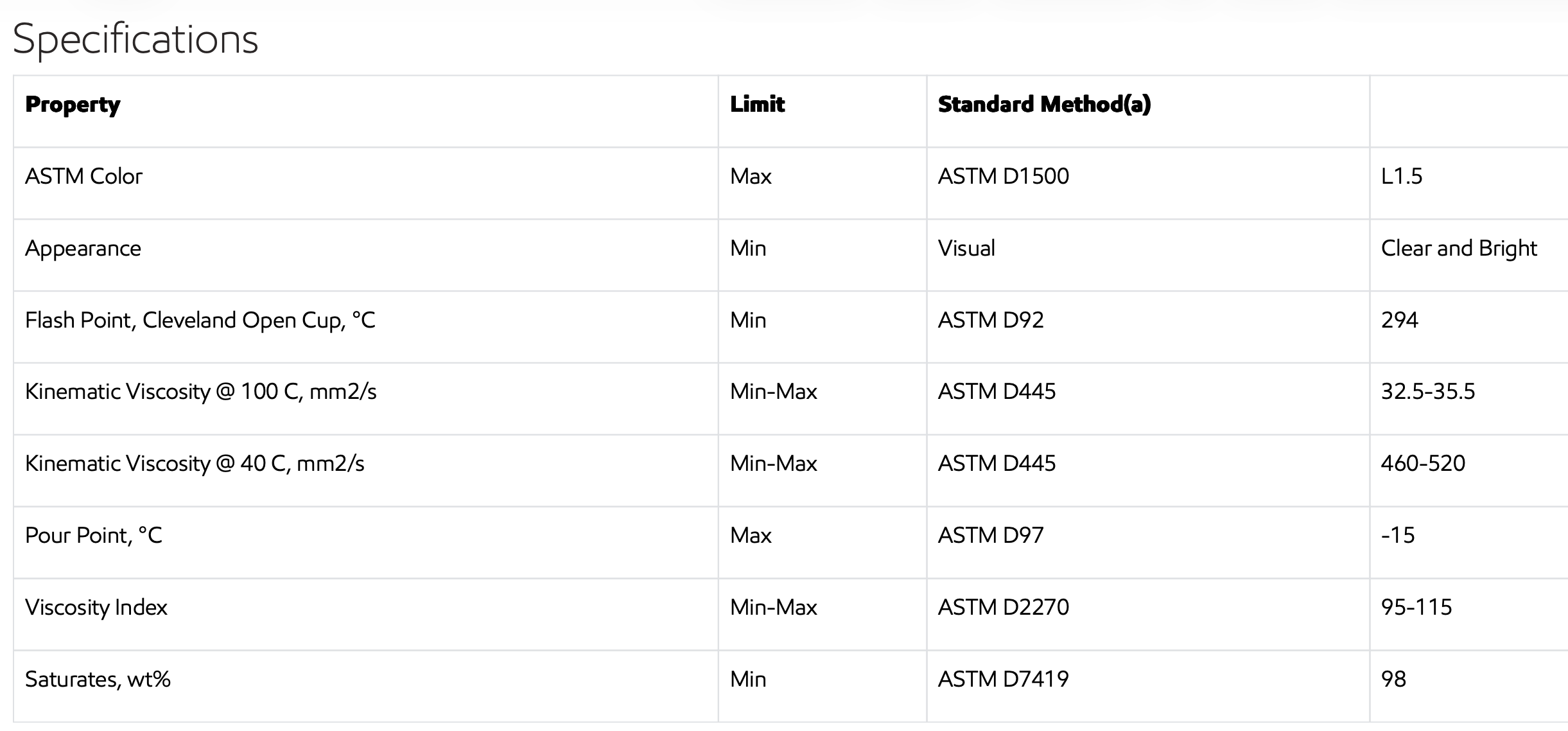1568x731 pixels.
Task: Click the Limit column header
Action: (x=757, y=105)
